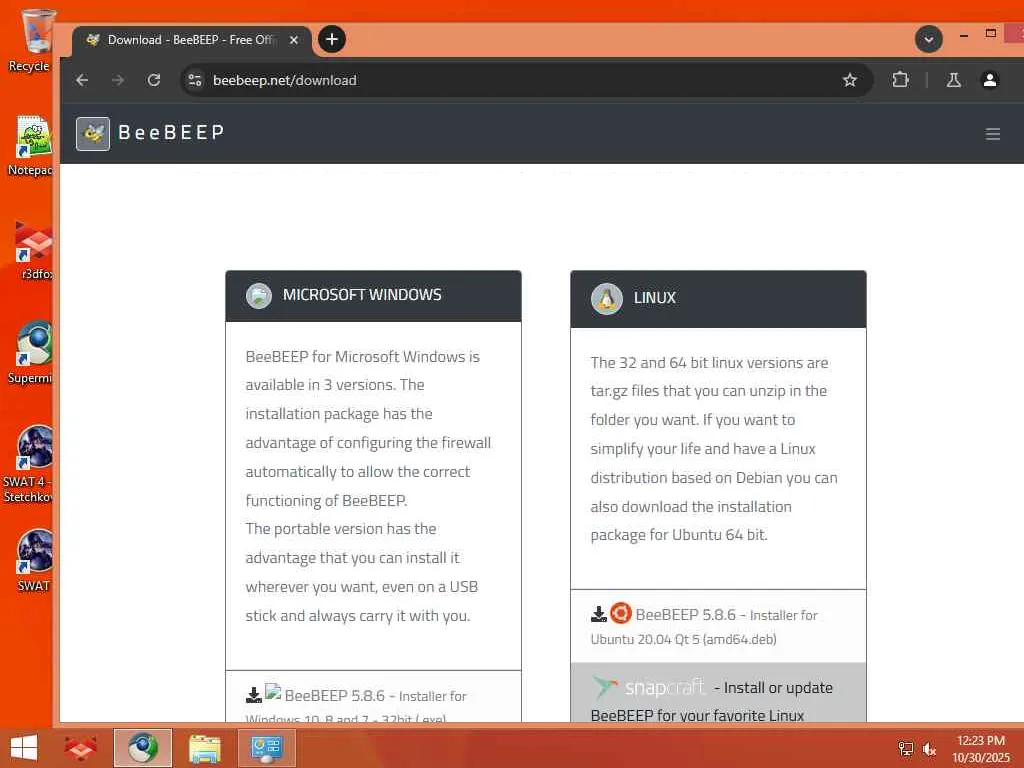This screenshot has height=768, width=1024.
Task: Click the BeeBEEP bee logo
Action: (x=93, y=134)
